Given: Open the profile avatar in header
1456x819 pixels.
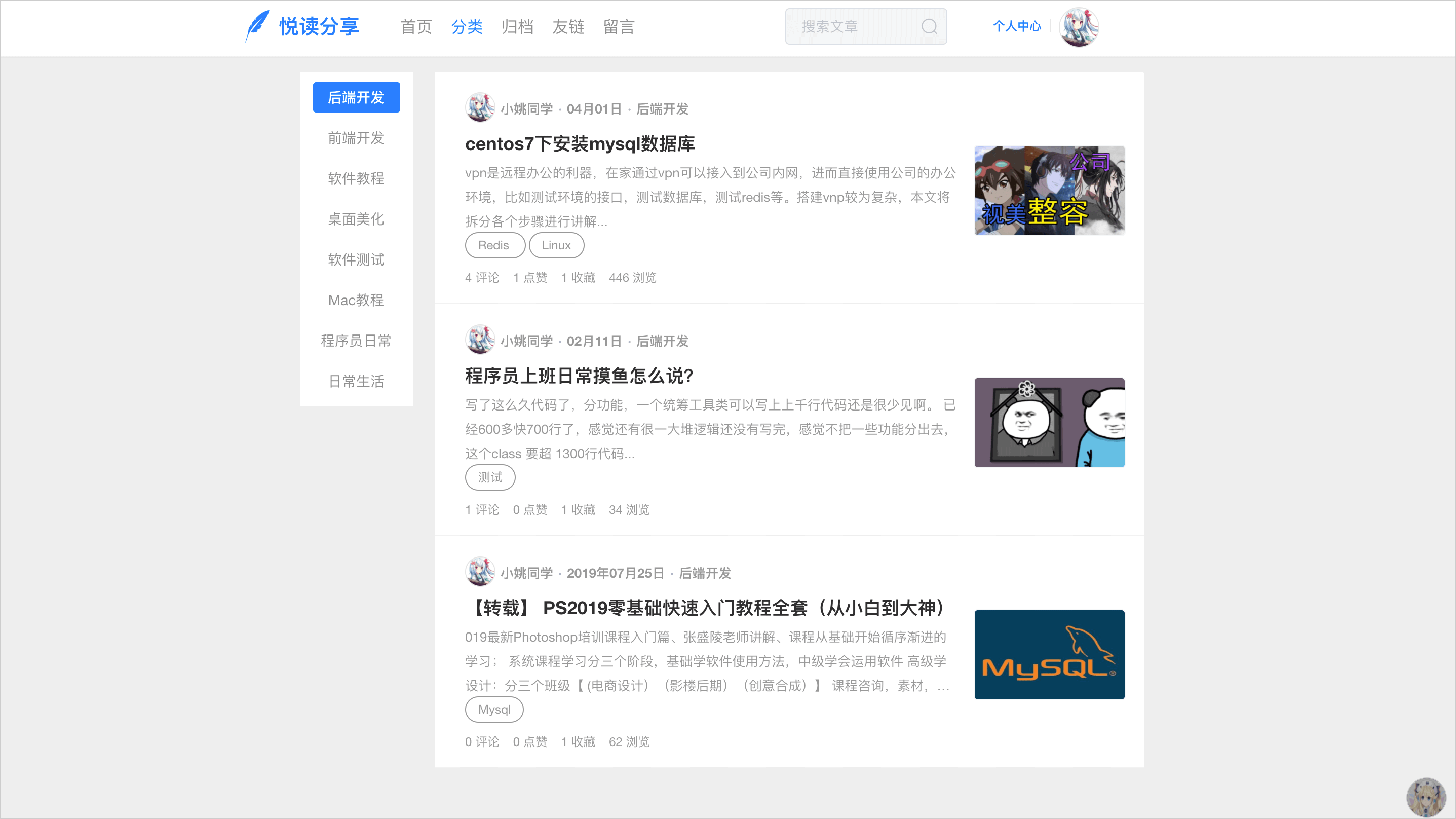Looking at the screenshot, I should [1079, 26].
